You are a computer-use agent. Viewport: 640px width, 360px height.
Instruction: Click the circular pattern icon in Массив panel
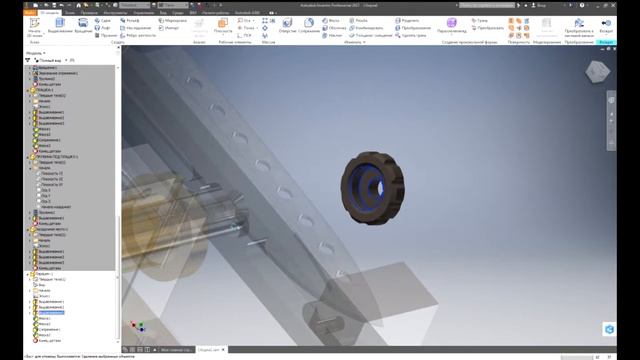[x=265, y=28]
